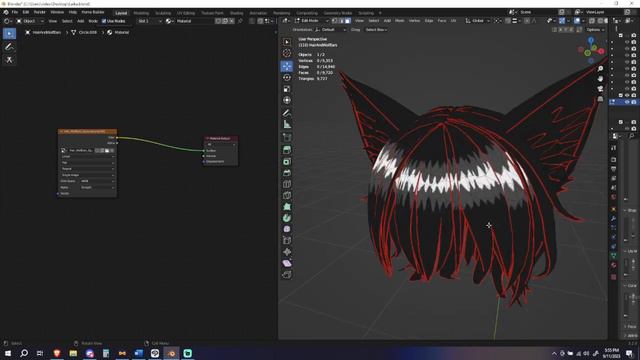Switch to the UV Editing workspace tab
The image size is (640, 360).
[186, 13]
